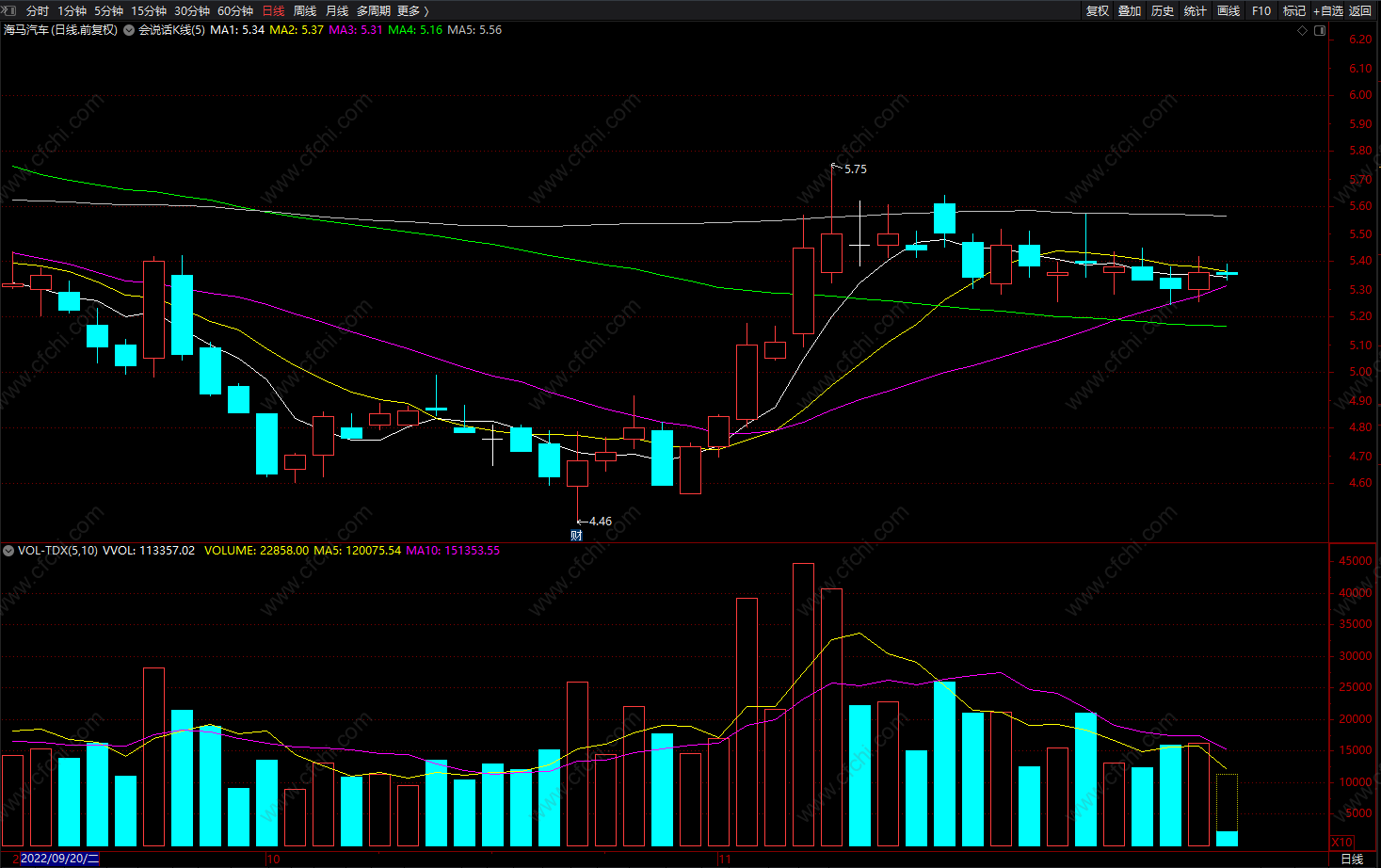The width and height of the screenshot is (1381, 868).
Task: Select the 30分钟 period tab
Action: 192,11
